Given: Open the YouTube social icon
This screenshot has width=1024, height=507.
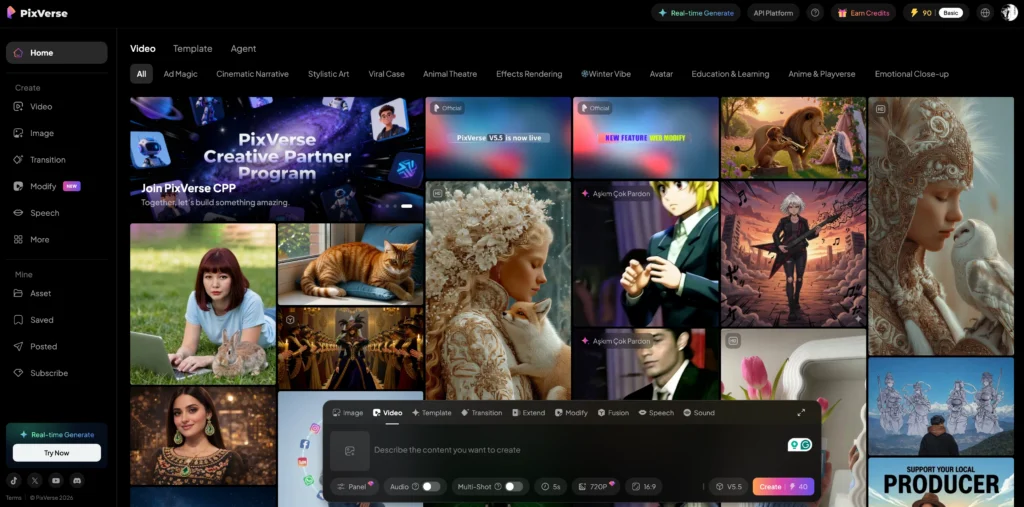Looking at the screenshot, I should pos(56,480).
